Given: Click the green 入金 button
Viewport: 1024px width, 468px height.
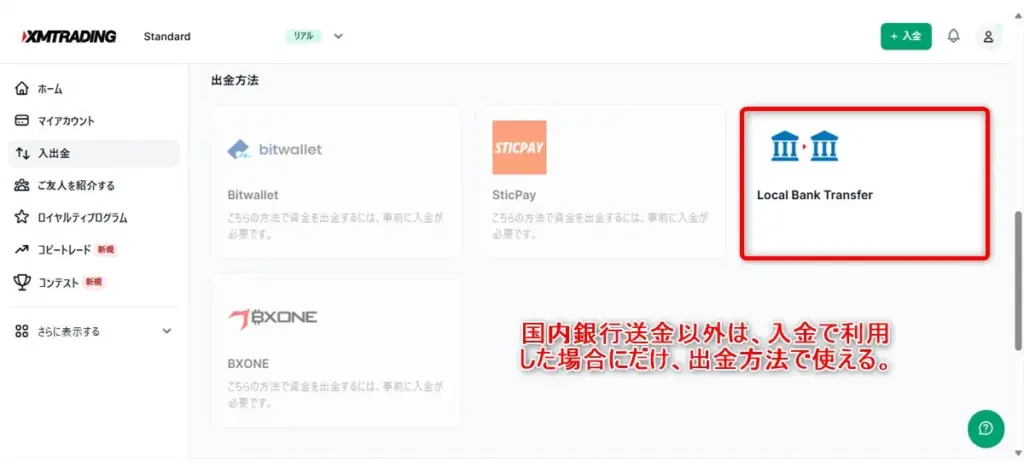Looking at the screenshot, I should [906, 37].
